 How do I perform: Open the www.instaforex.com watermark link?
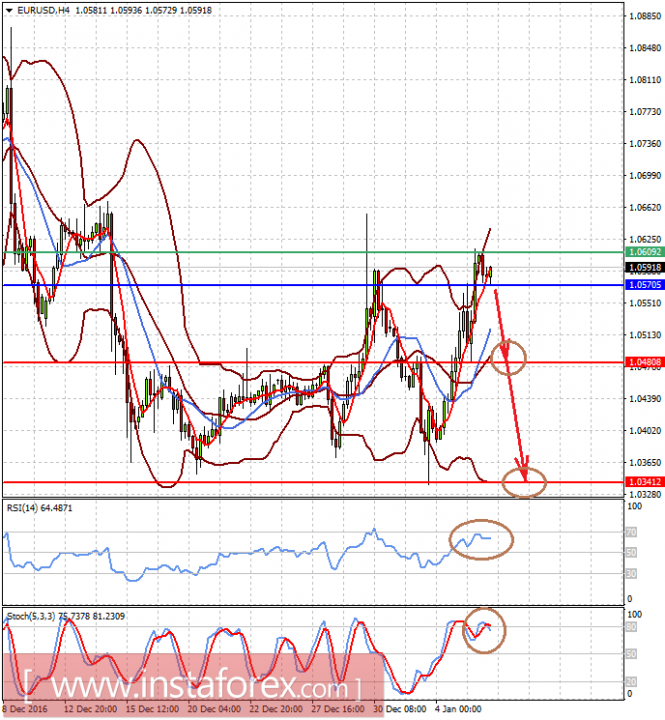point(190,688)
